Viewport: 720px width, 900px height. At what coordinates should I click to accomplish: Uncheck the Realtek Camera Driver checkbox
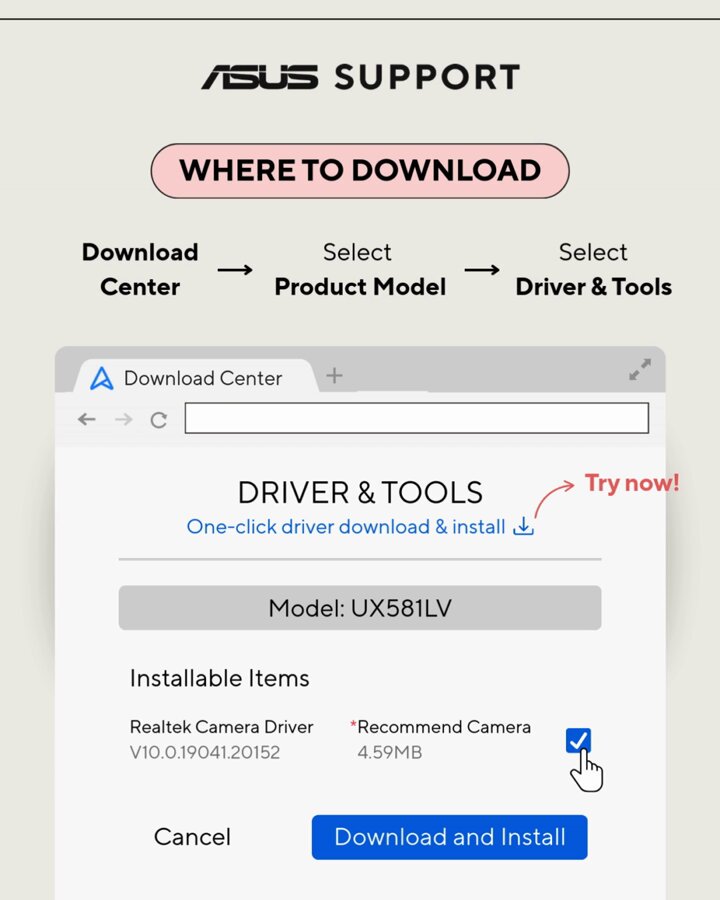pyautogui.click(x=578, y=740)
